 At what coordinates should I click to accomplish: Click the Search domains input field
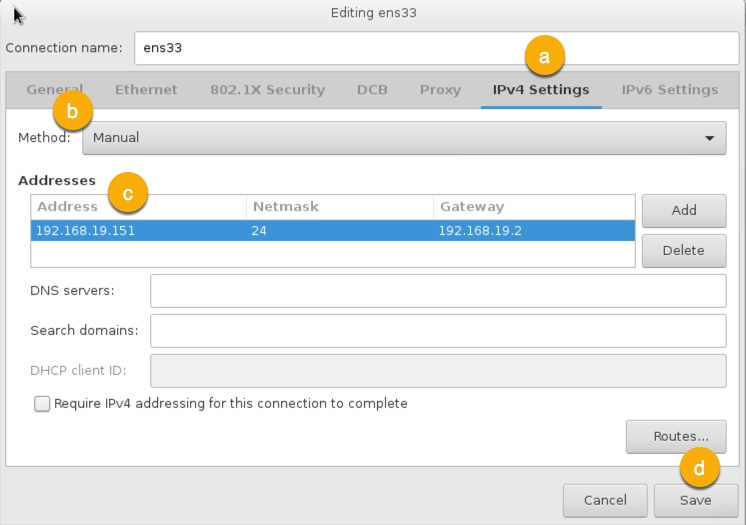point(438,331)
